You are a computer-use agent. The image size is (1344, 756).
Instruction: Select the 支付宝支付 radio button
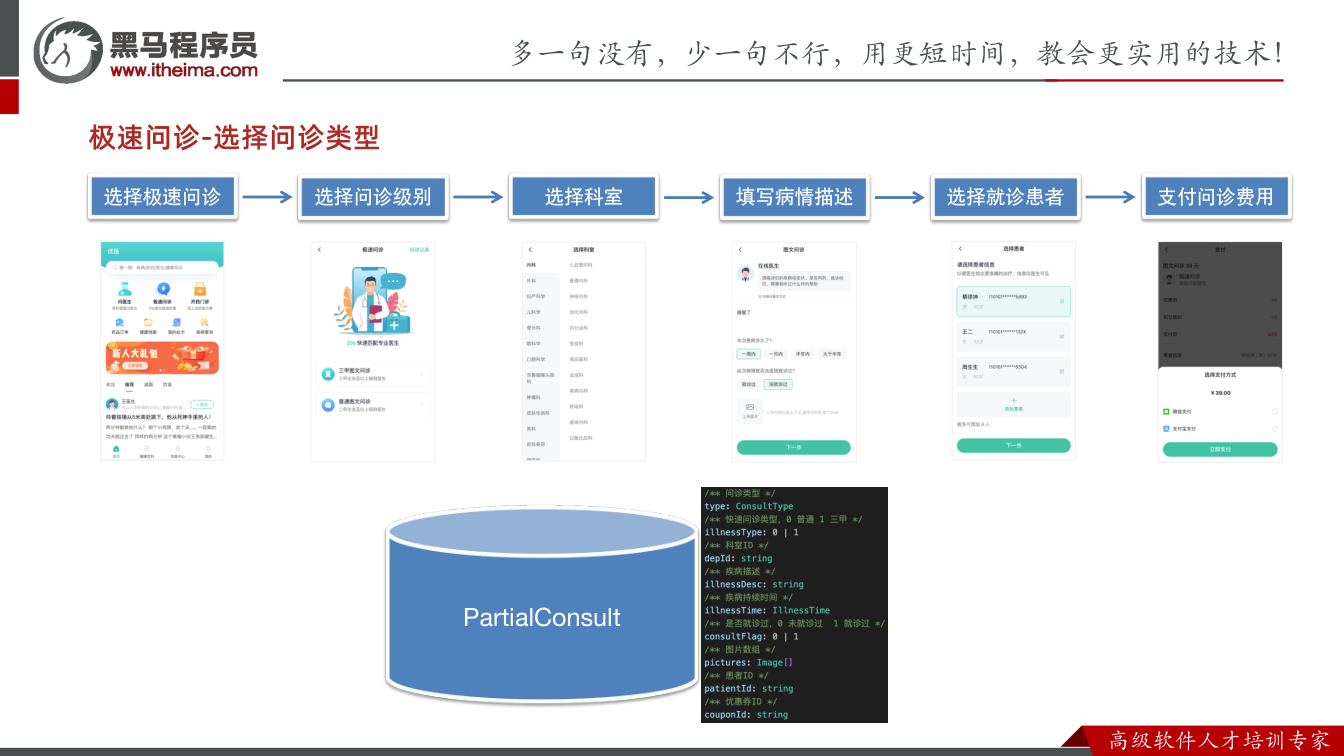coord(1274,429)
